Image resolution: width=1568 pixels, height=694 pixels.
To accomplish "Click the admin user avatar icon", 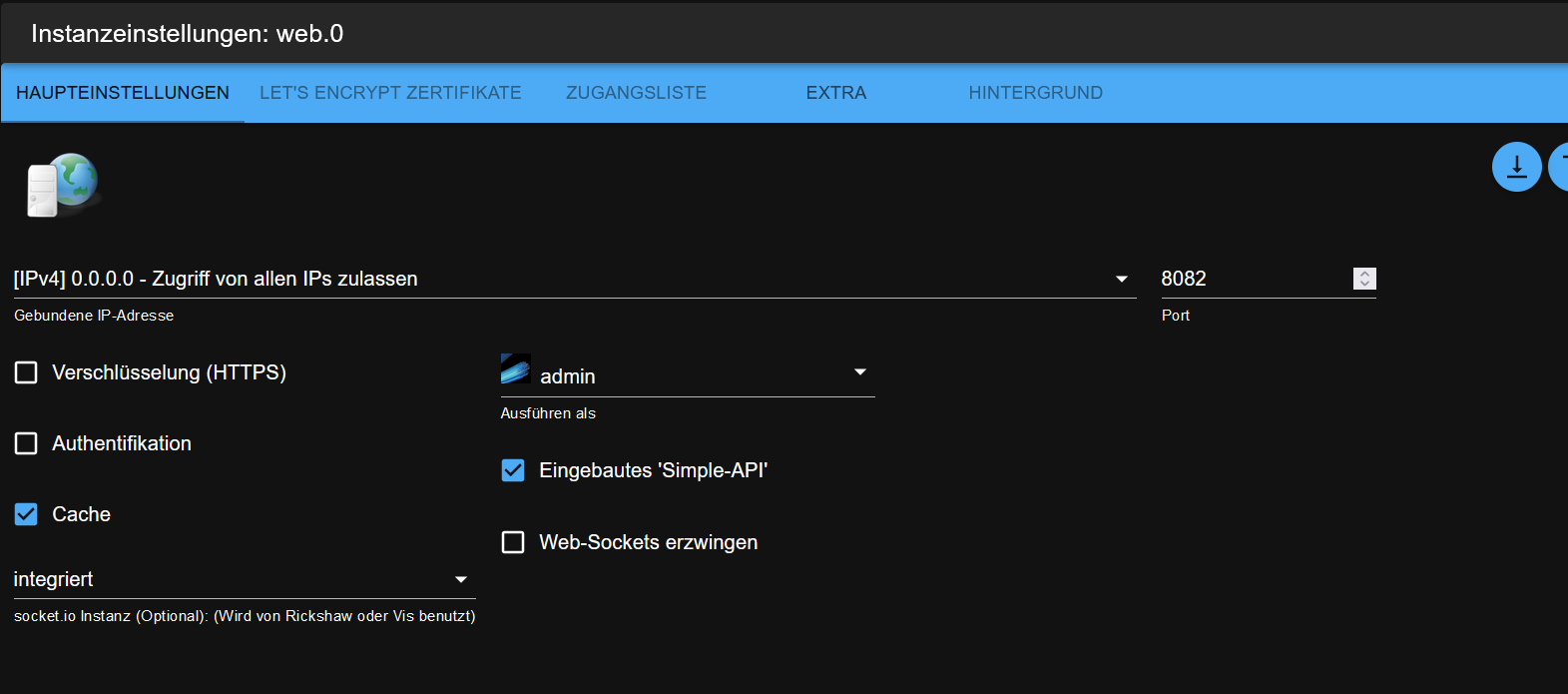I will point(515,369).
